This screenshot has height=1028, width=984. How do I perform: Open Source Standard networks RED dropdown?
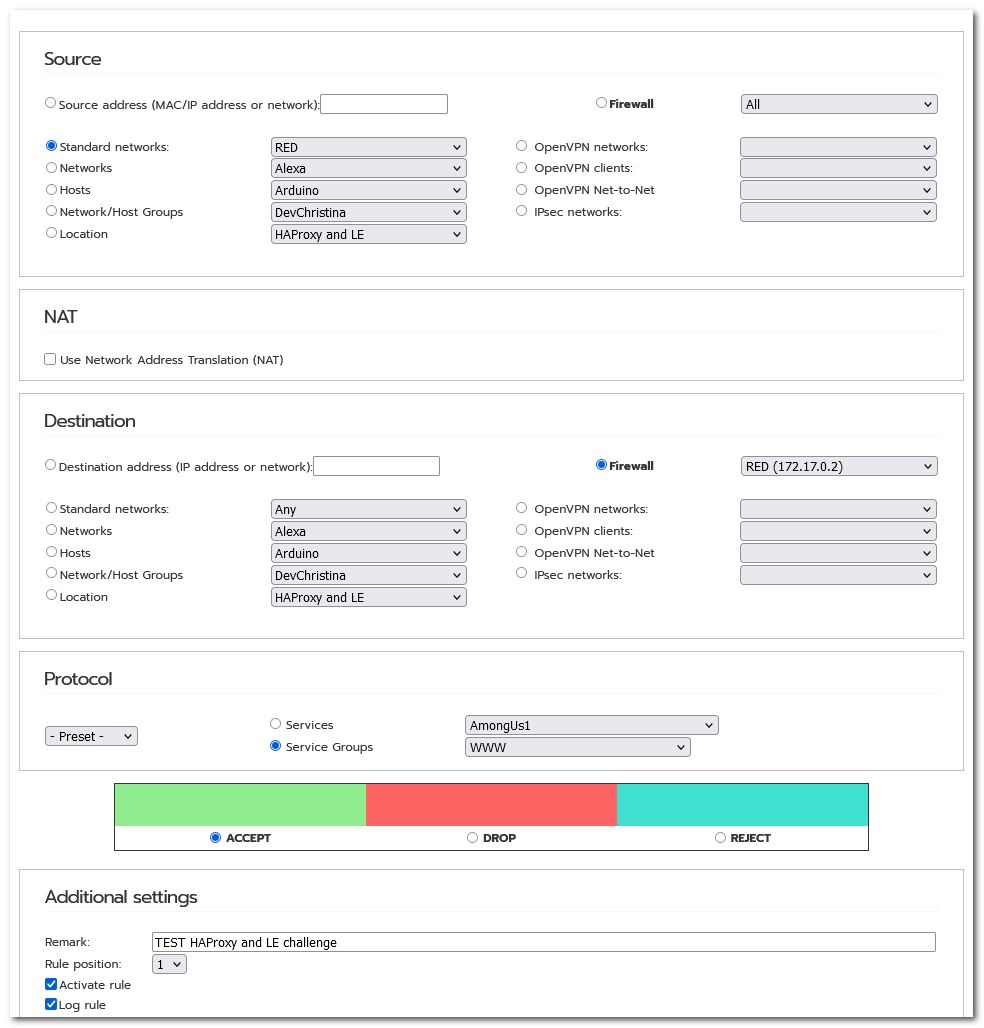368,148
